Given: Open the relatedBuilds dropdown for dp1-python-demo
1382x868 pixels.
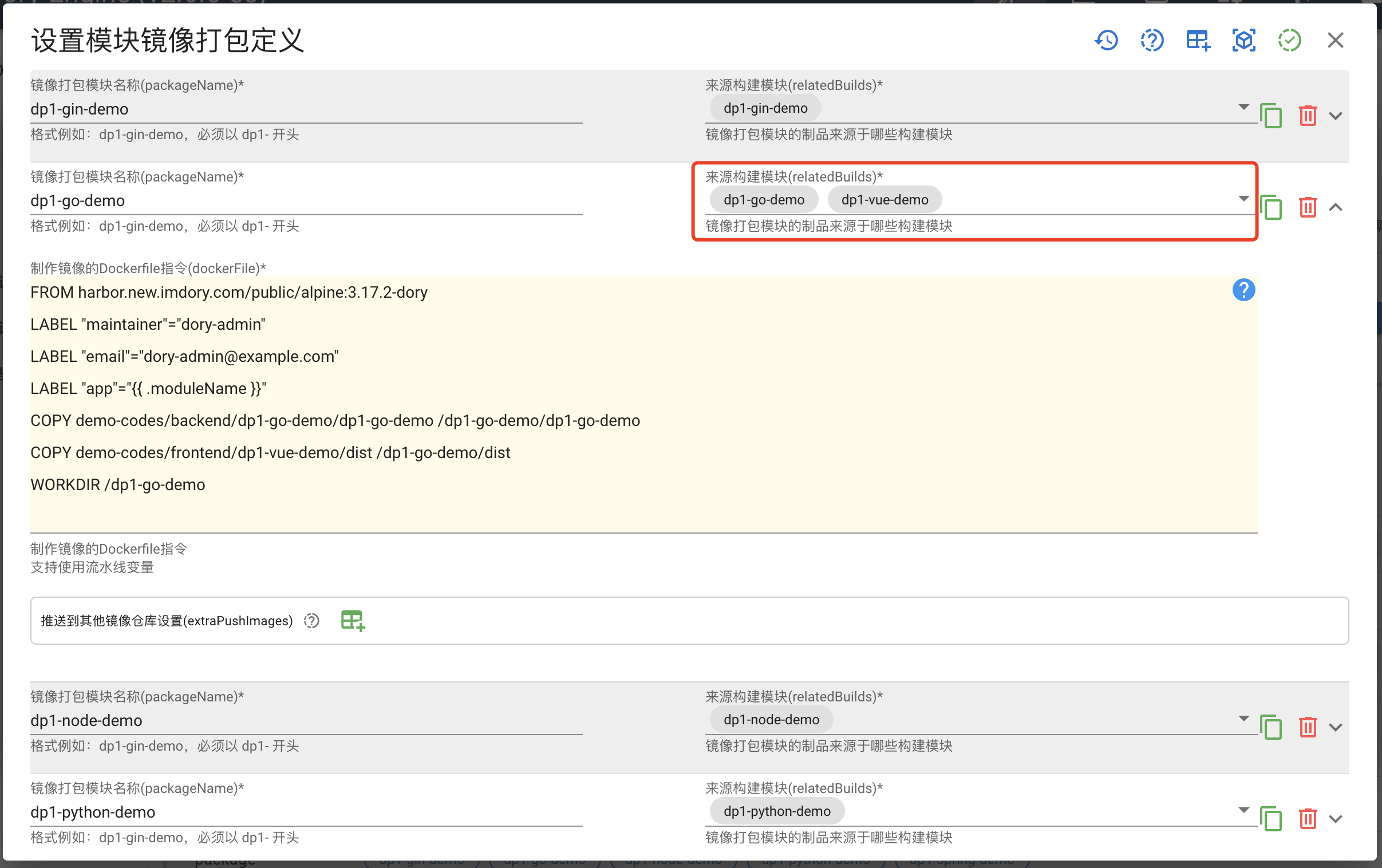Looking at the screenshot, I should point(1243,810).
